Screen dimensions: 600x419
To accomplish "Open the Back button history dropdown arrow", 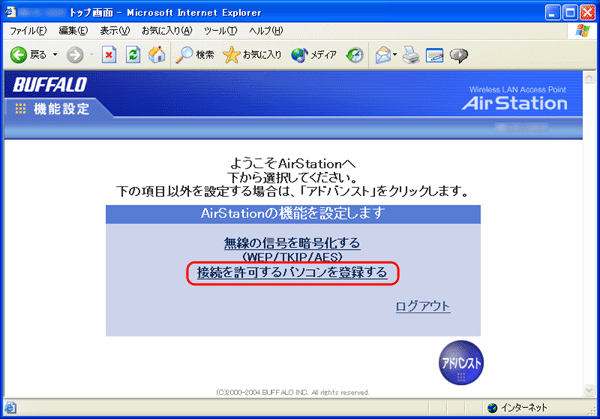I will pyautogui.click(x=55, y=55).
